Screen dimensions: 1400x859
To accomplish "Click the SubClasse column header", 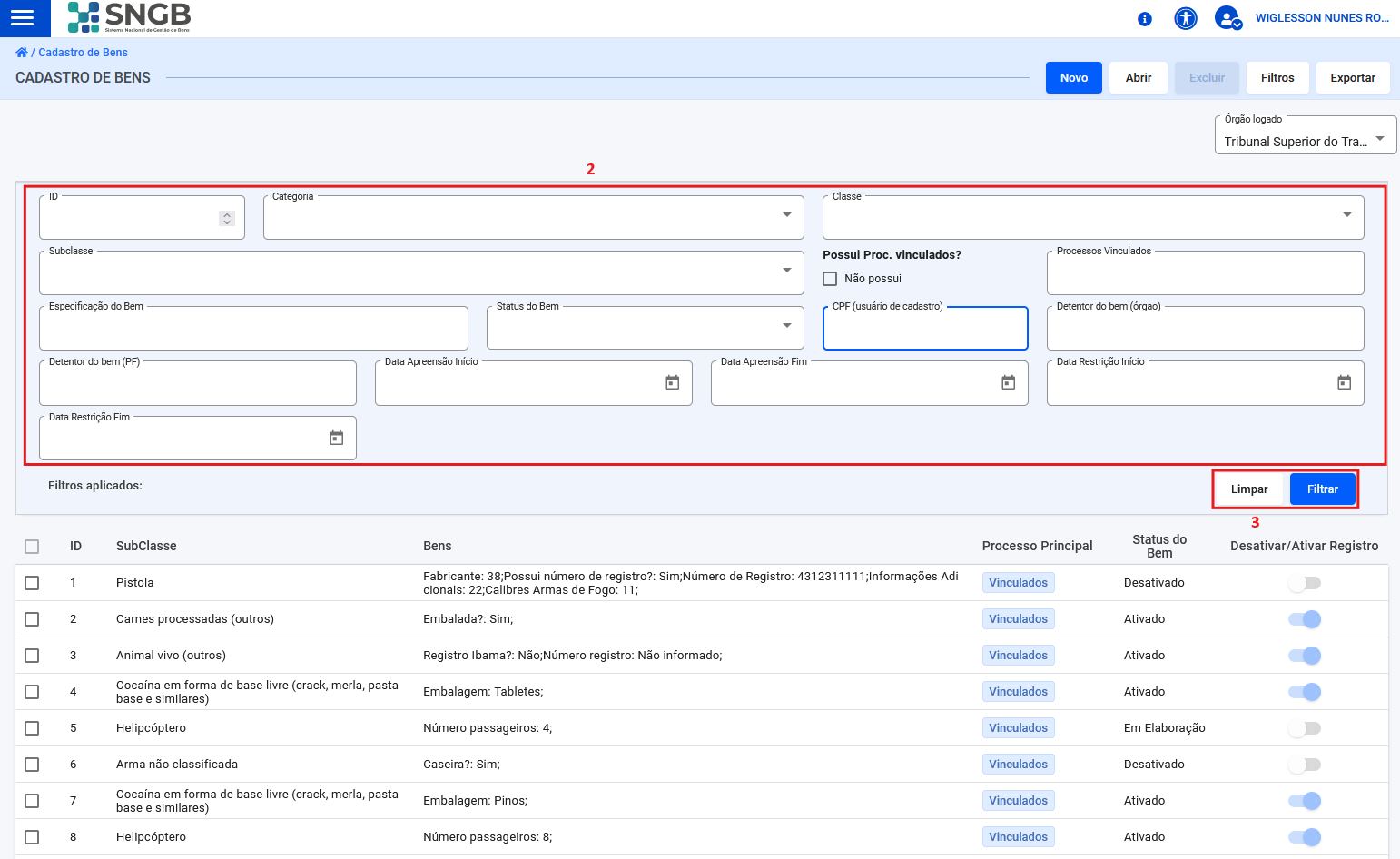I will pyautogui.click(x=146, y=546).
